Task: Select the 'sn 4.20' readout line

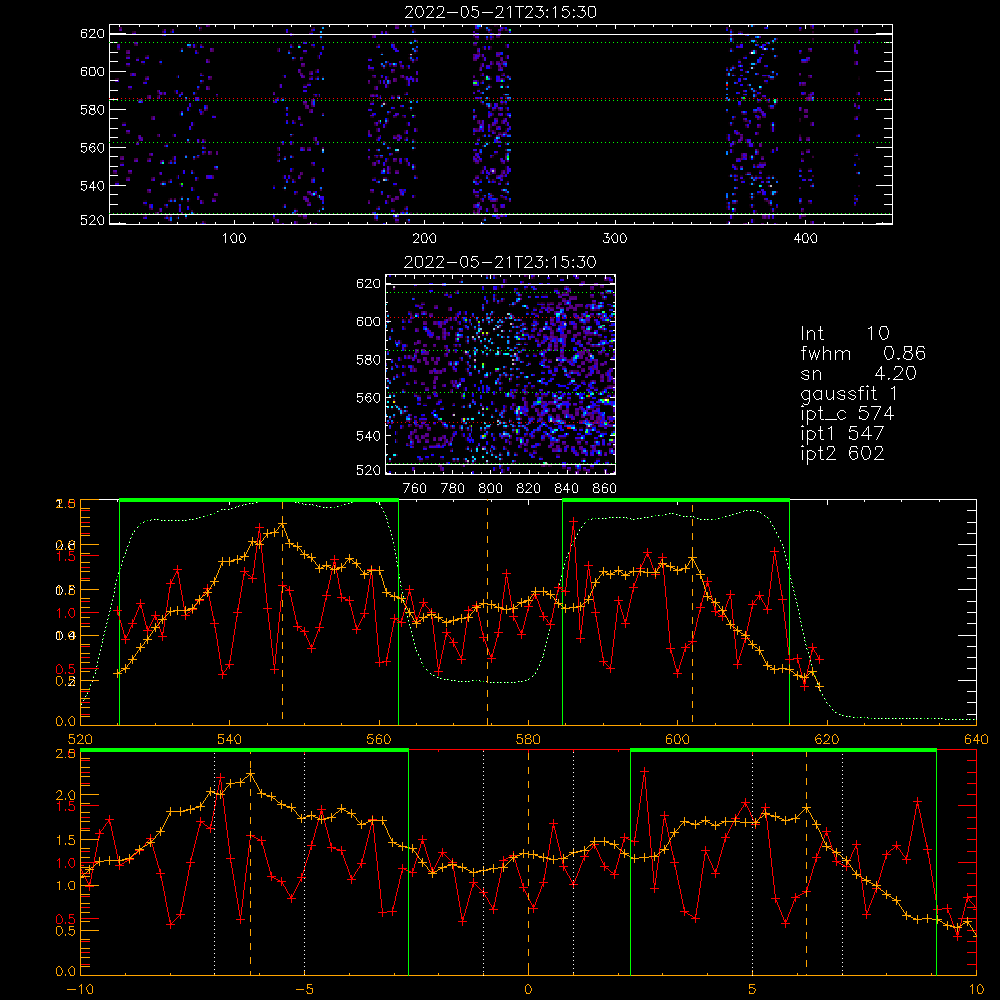Action: [x=858, y=373]
